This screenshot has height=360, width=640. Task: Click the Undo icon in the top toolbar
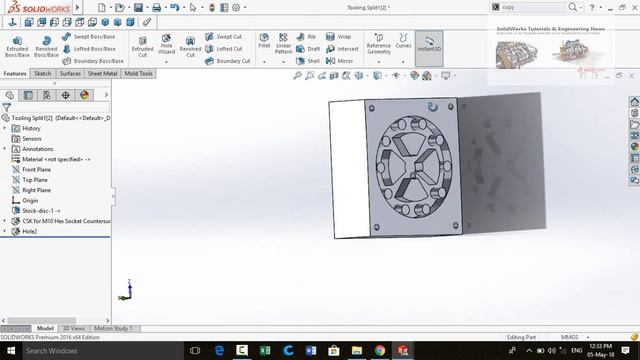click(175, 7)
